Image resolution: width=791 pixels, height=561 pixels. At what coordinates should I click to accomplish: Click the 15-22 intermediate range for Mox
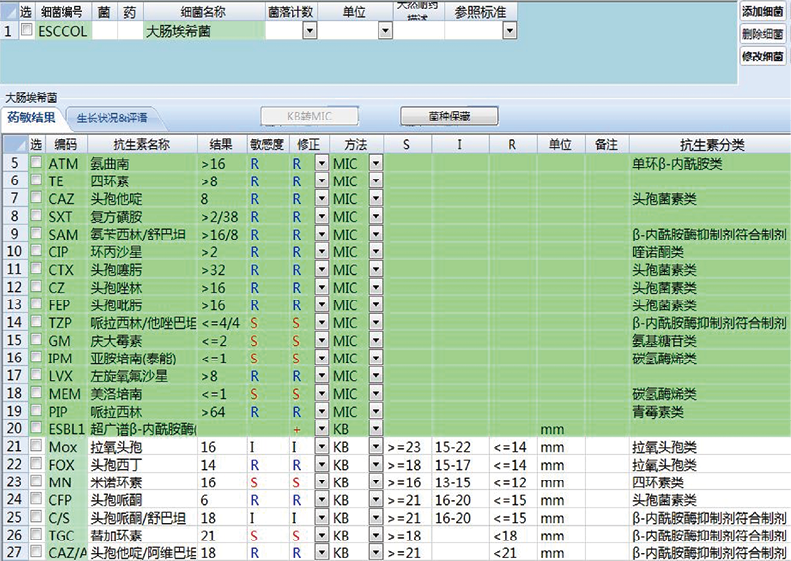click(460, 447)
